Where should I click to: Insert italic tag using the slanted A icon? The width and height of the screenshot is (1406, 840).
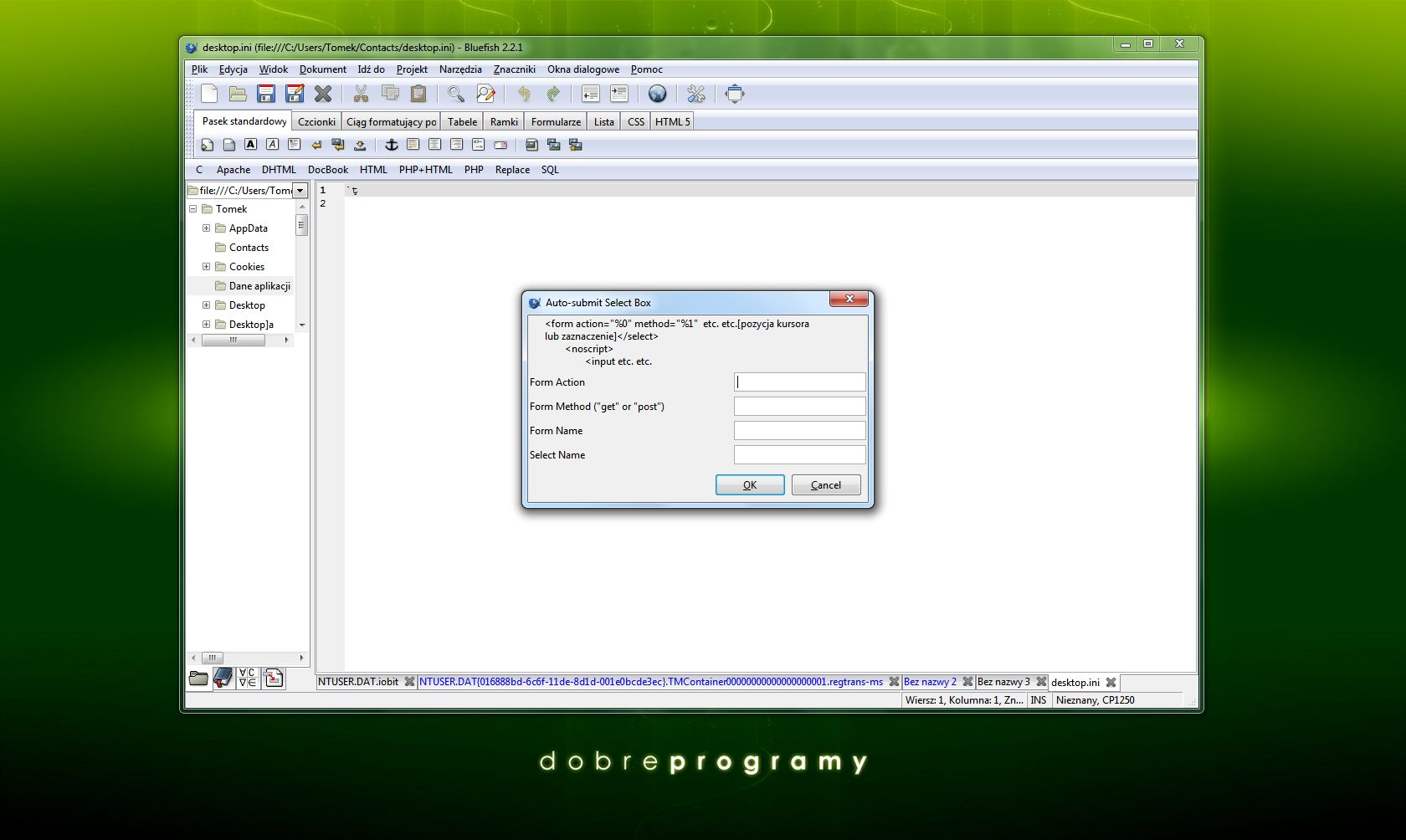(x=272, y=145)
